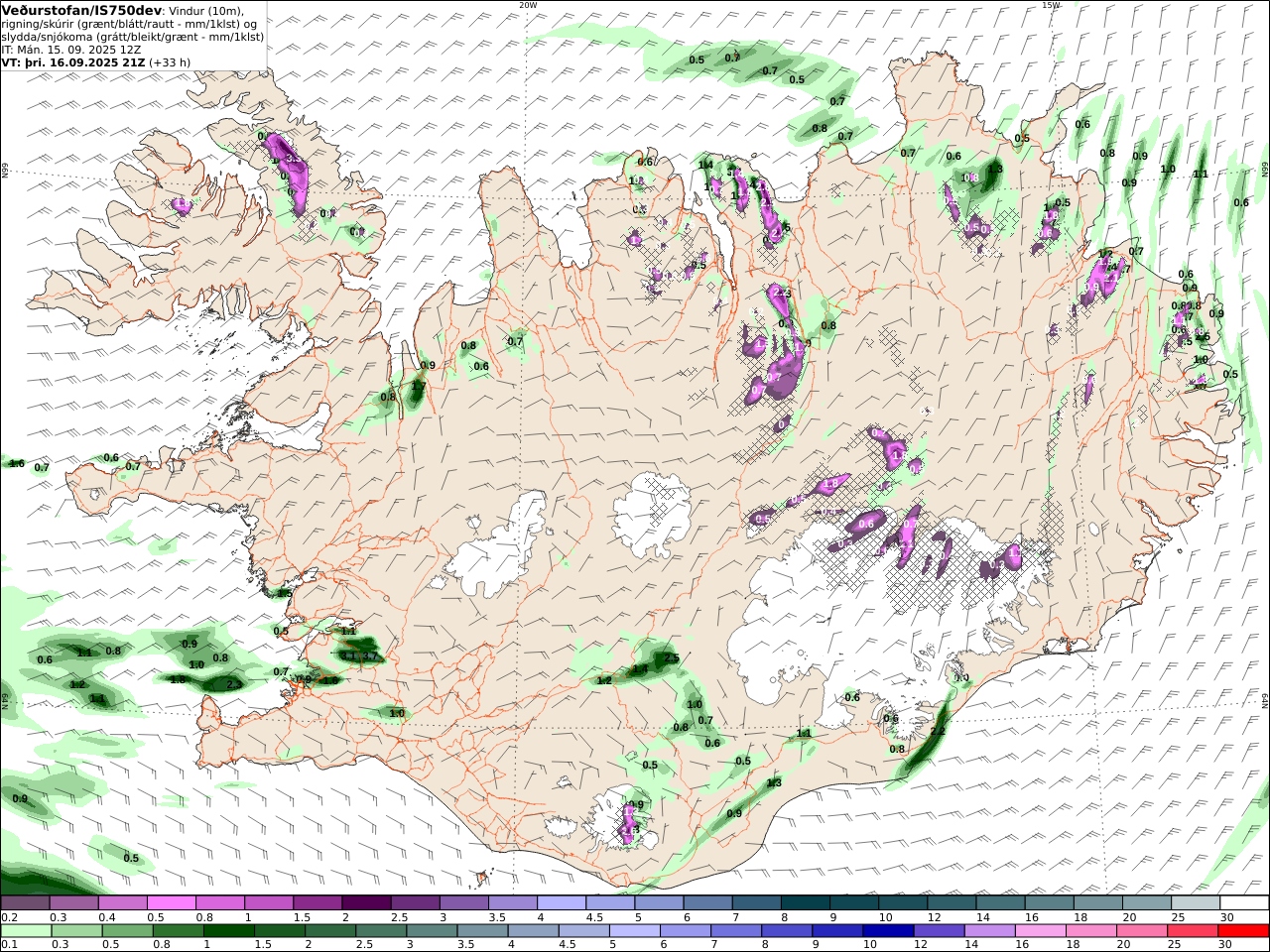The width and height of the screenshot is (1270, 952).
Task: Select purple rain legend swatch at 12
Action: tap(938, 931)
